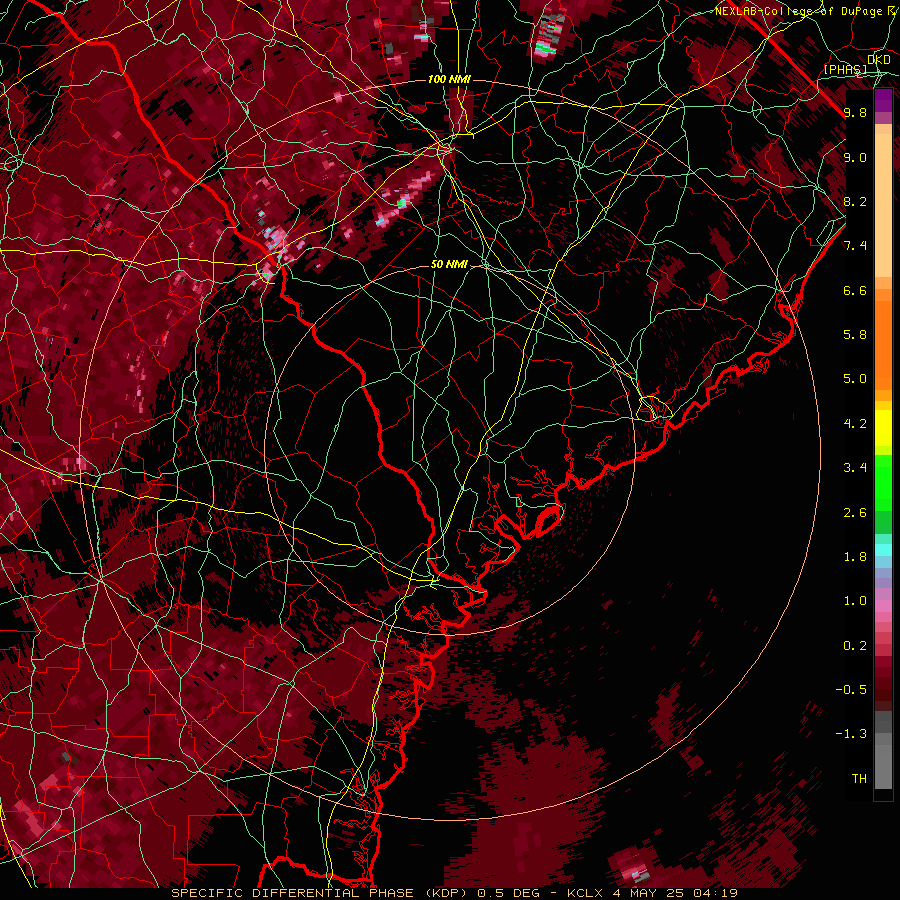The height and width of the screenshot is (900, 900).
Task: Click the 5.0 value on the scale
Action: click(x=855, y=379)
